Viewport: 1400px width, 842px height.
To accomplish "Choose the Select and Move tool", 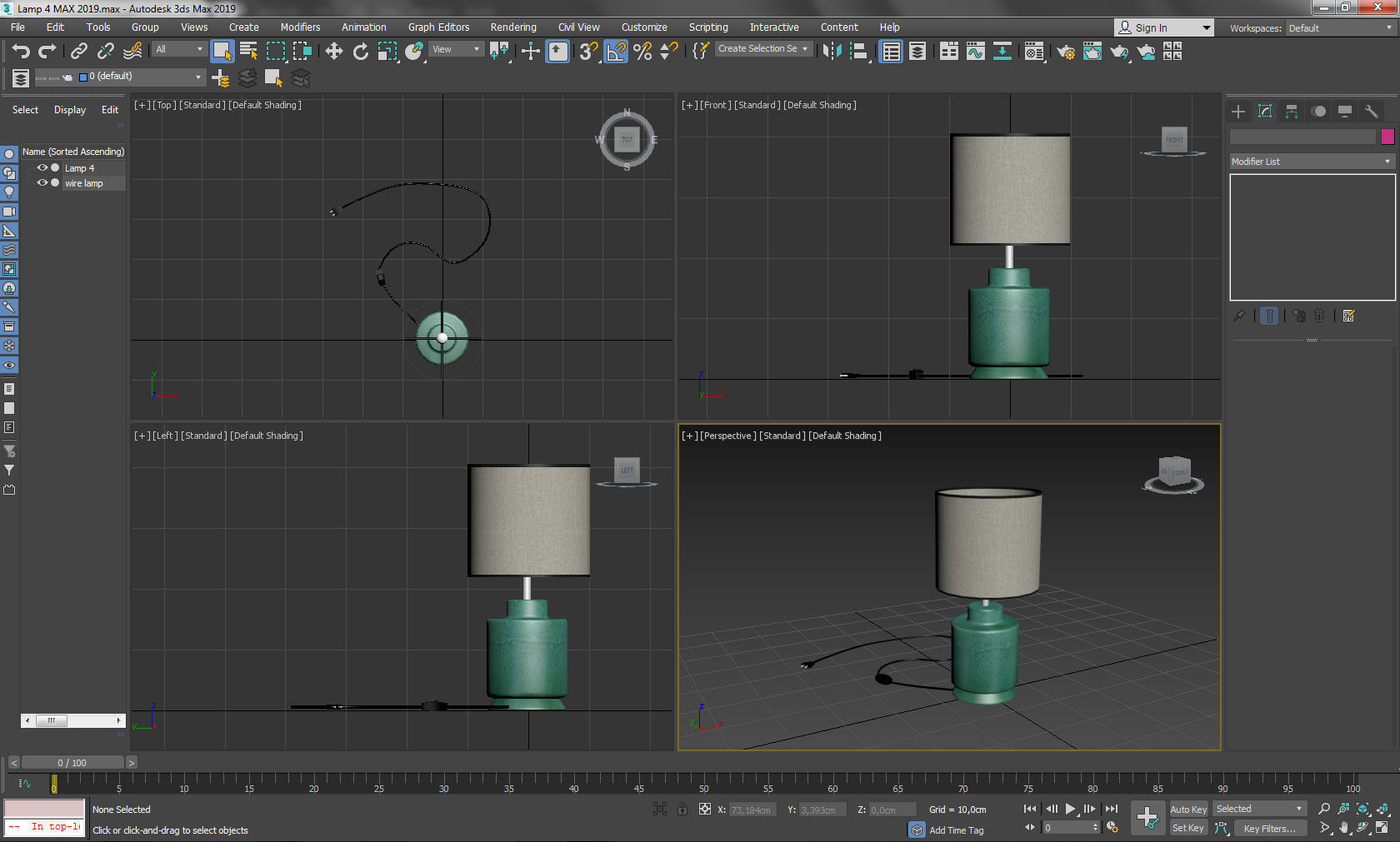I will click(x=333, y=52).
